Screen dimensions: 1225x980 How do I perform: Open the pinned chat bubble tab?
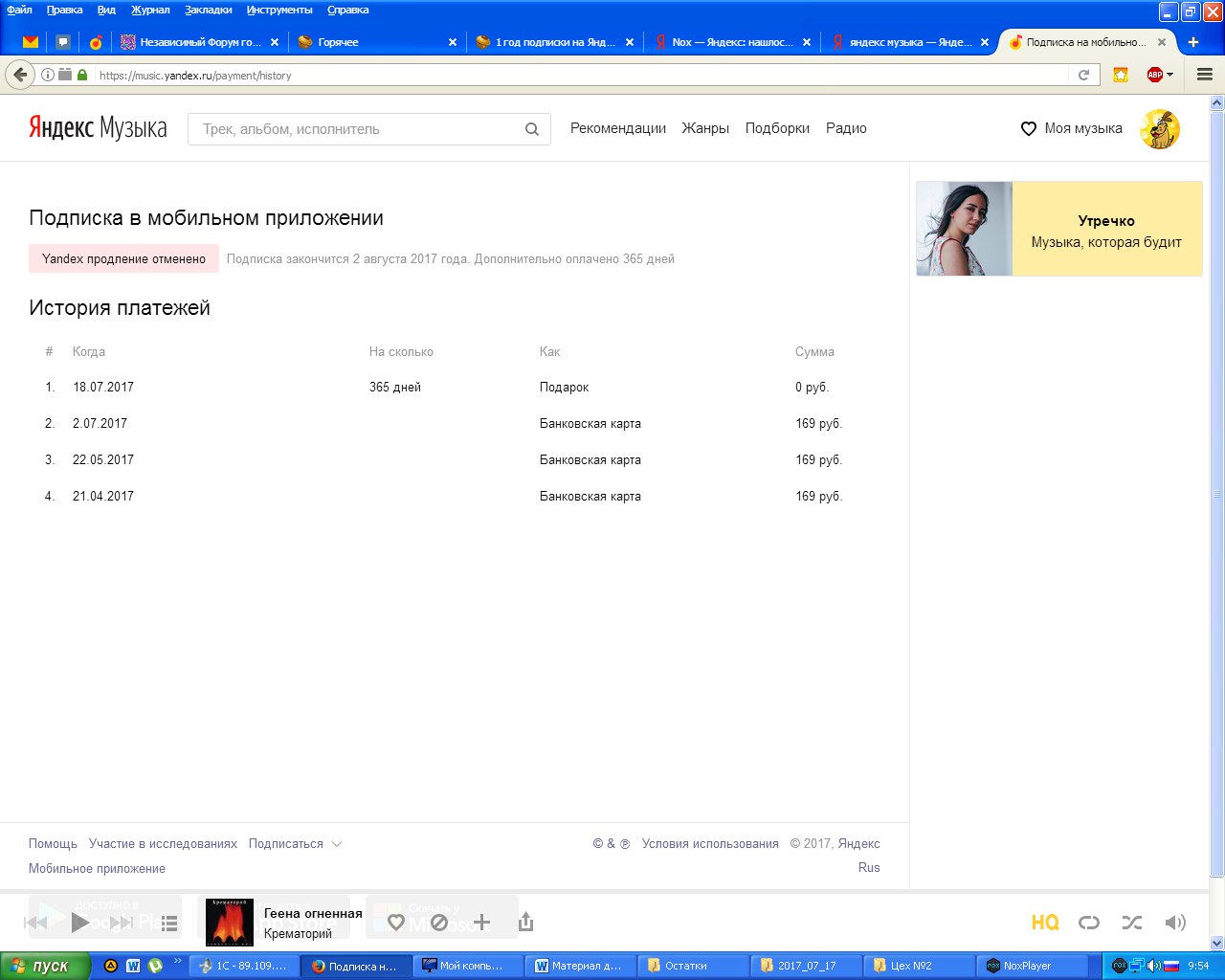(x=63, y=42)
